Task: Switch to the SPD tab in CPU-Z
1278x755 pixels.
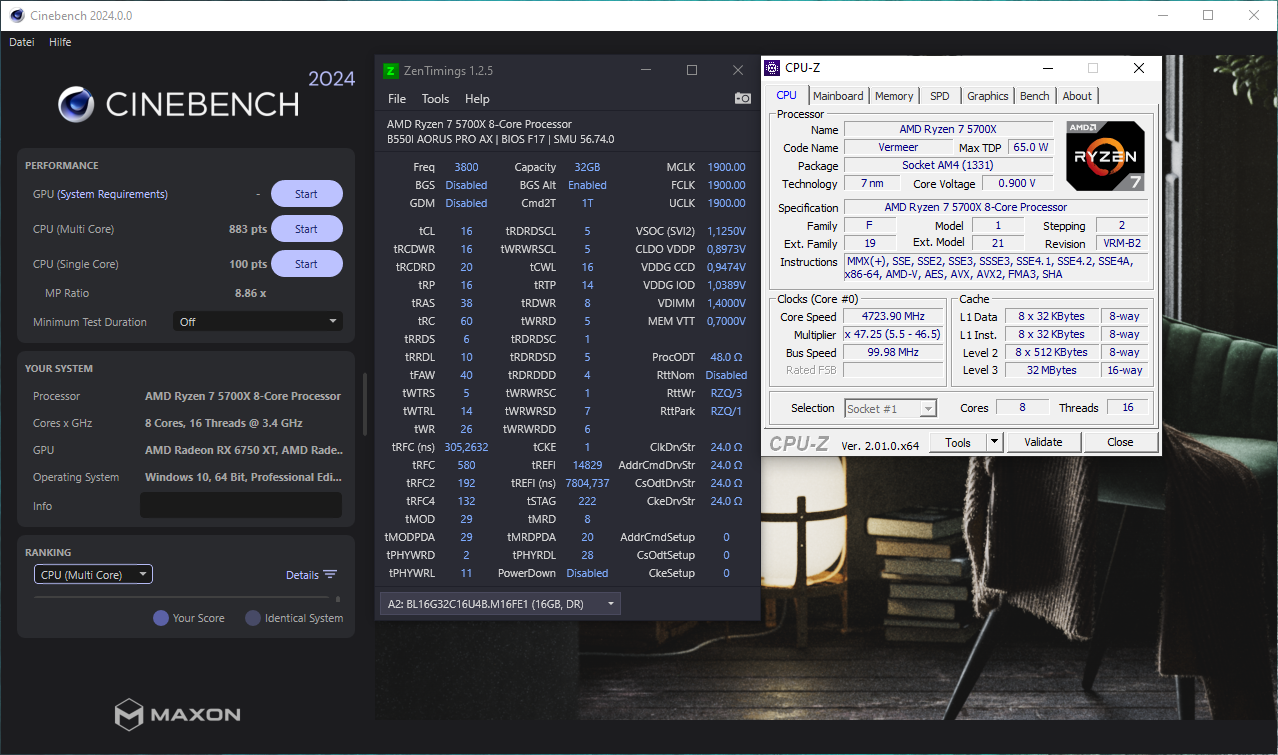Action: point(940,96)
